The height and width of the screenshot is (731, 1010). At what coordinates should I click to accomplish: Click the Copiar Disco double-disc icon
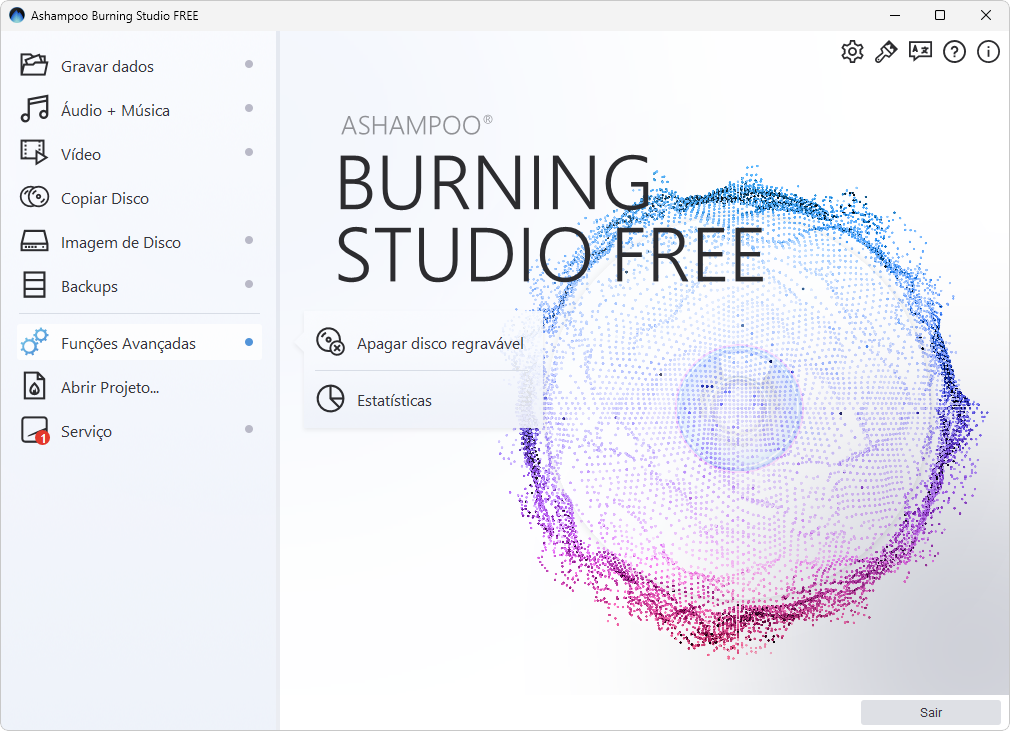point(34,196)
